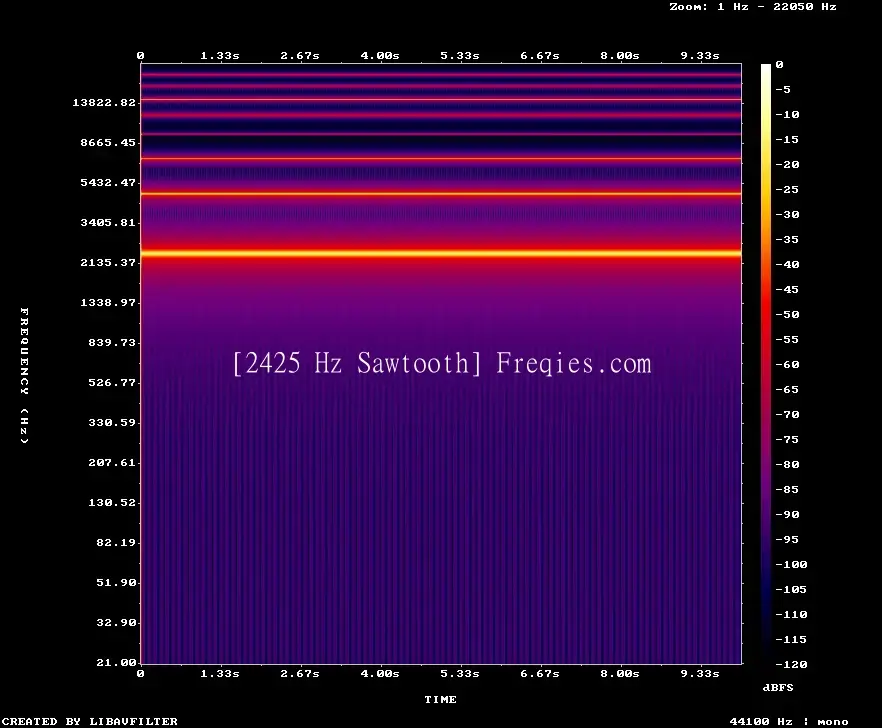Click the vertical FREQUENCY (Hz) axis title

[24, 375]
